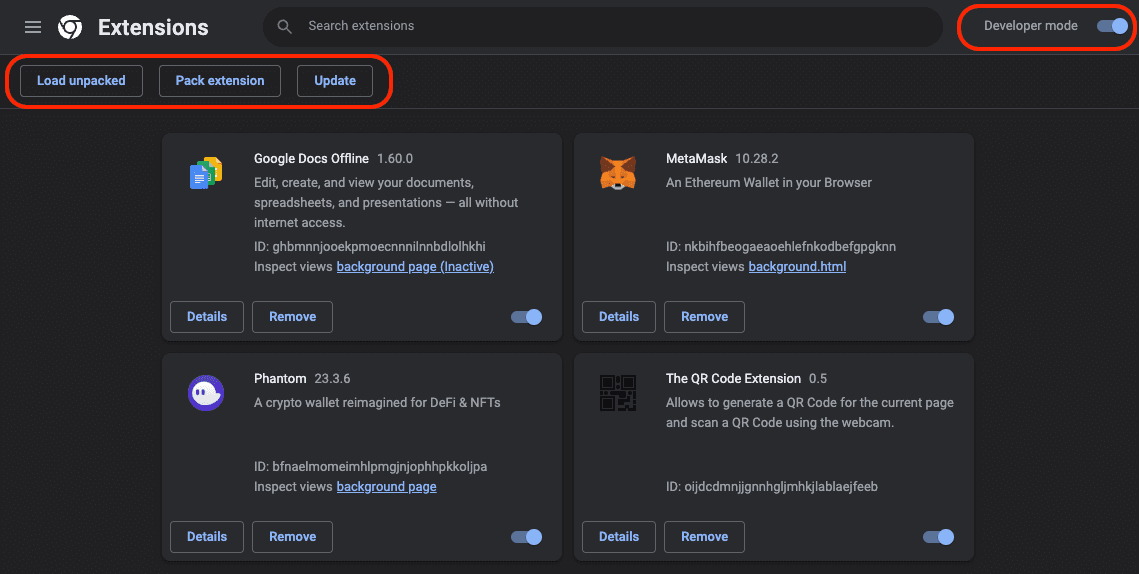Click Load unpacked button
Screen dimensions: 1139x574
click(81, 81)
